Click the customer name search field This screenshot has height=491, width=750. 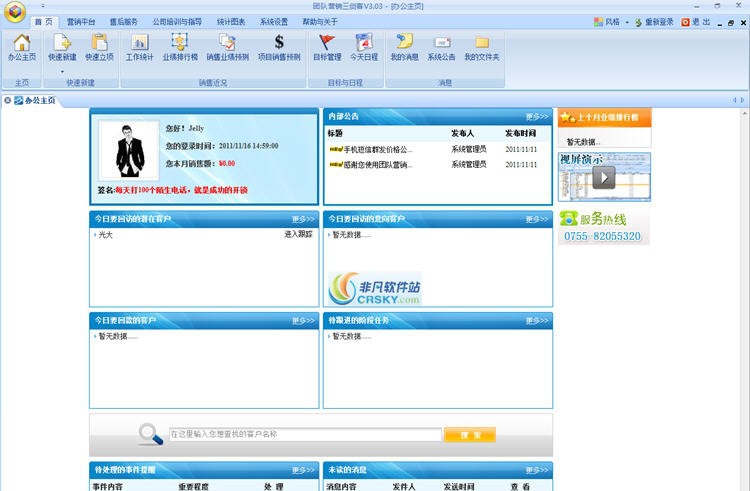(x=305, y=434)
